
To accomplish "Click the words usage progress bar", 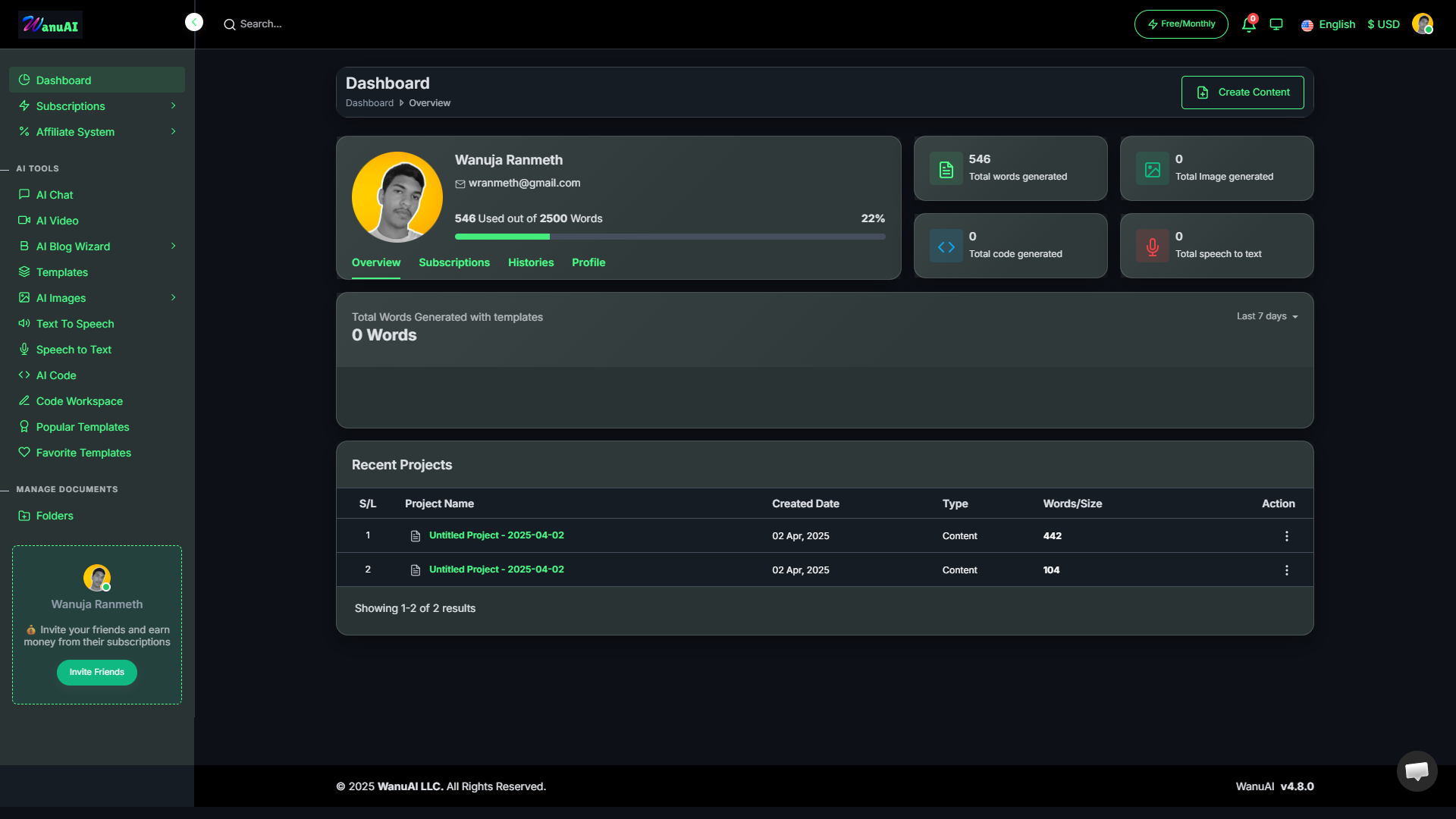I will click(x=670, y=237).
